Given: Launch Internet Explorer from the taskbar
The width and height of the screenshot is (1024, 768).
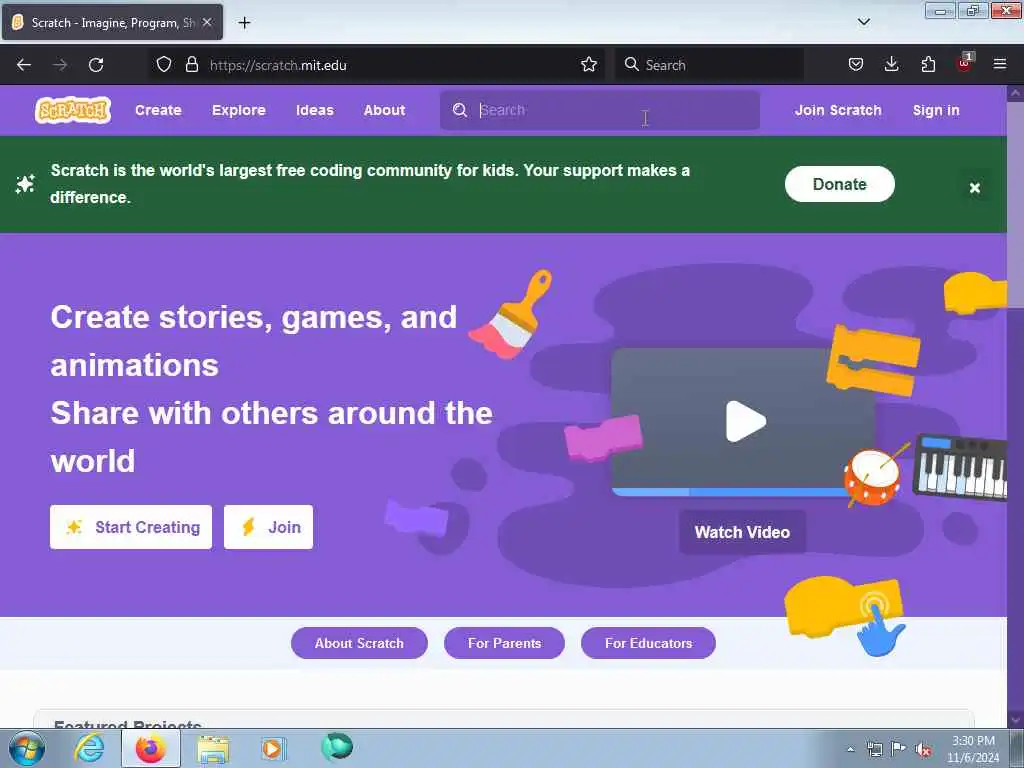Looking at the screenshot, I should 89,748.
